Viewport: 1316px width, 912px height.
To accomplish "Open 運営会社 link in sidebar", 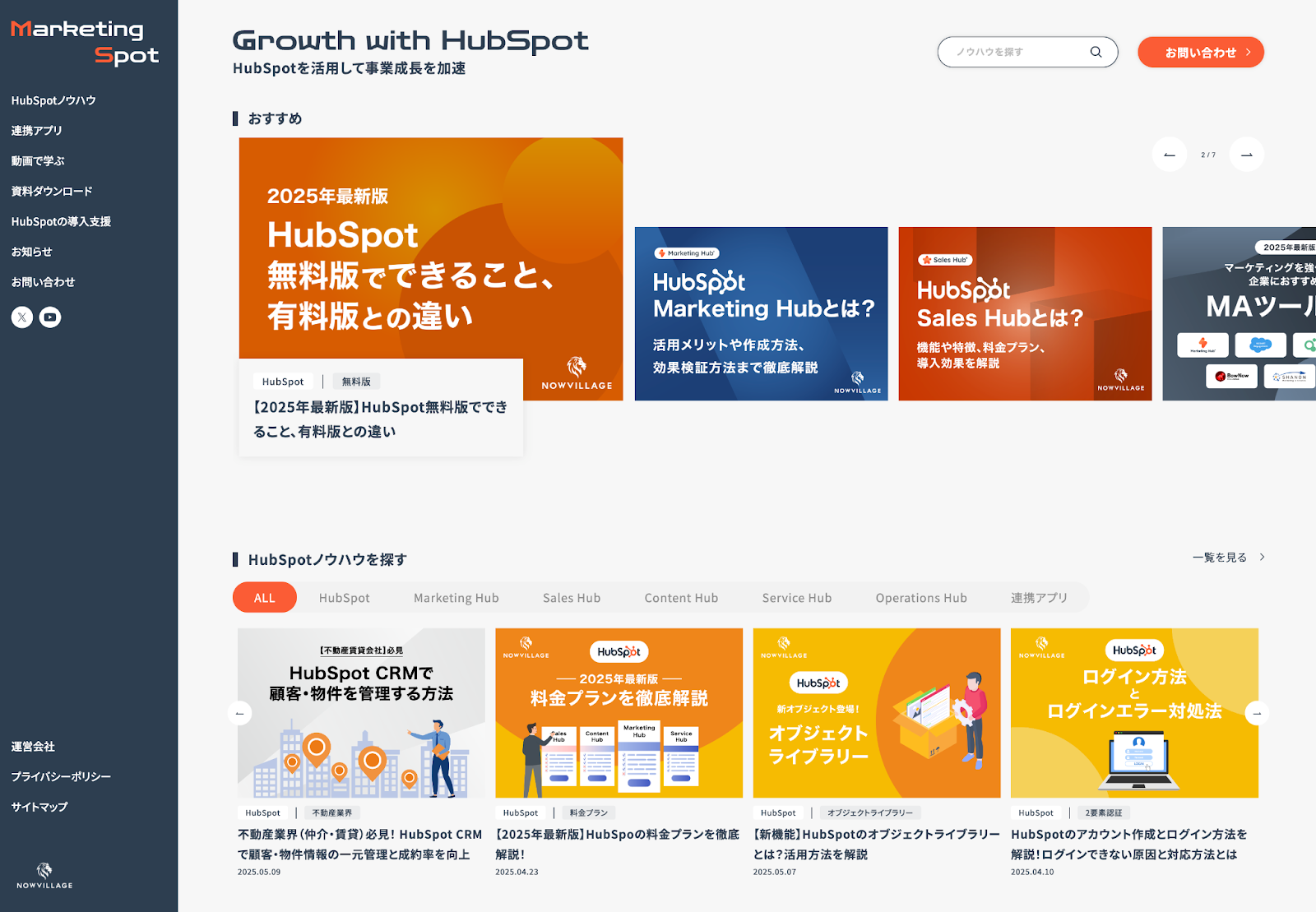I will (33, 747).
